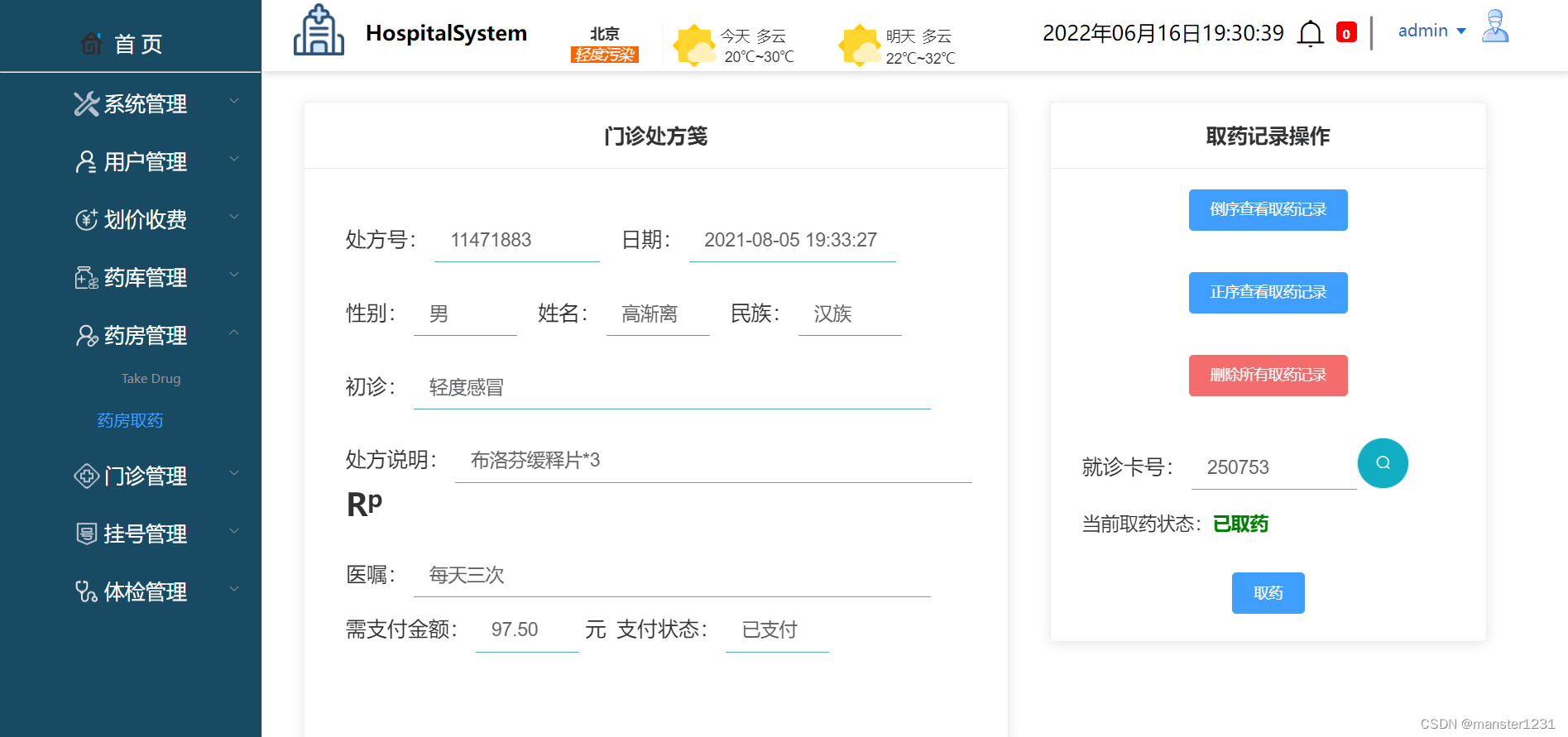Expand the 用户管理 menu chevron
Viewport: 1568px width, 737px height.
tap(234, 159)
